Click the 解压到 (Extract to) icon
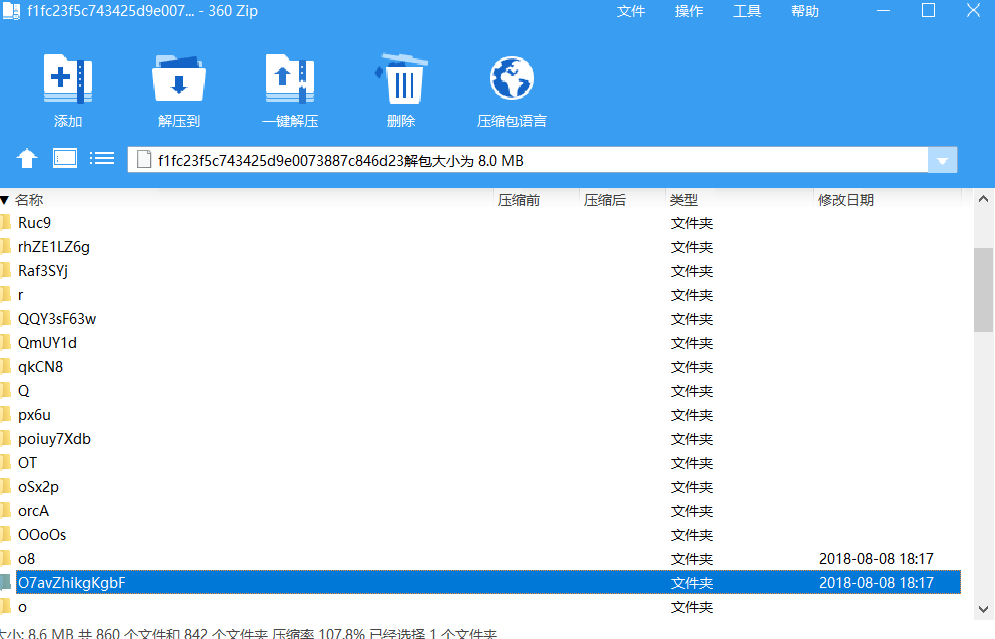 coord(179,79)
